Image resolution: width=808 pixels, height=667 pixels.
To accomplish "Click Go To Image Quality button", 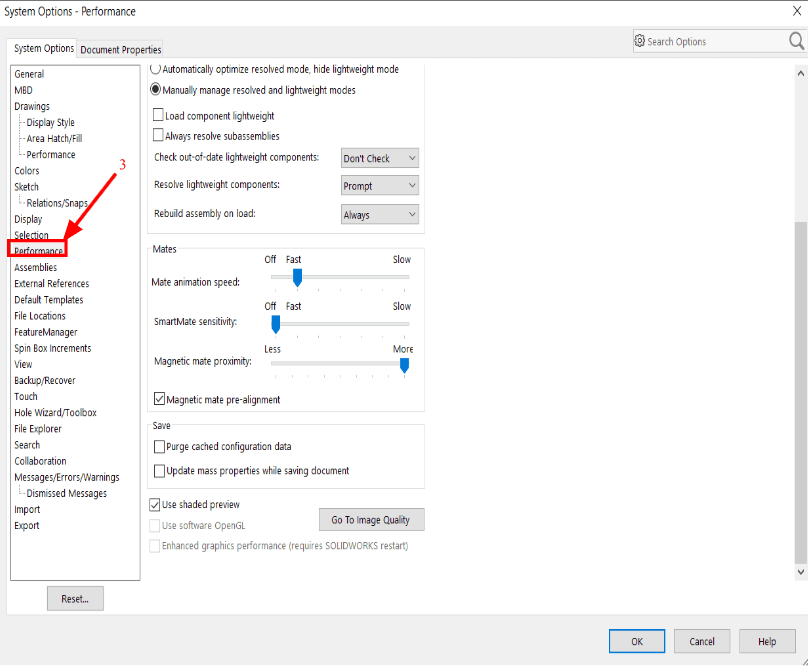I will point(372,520).
